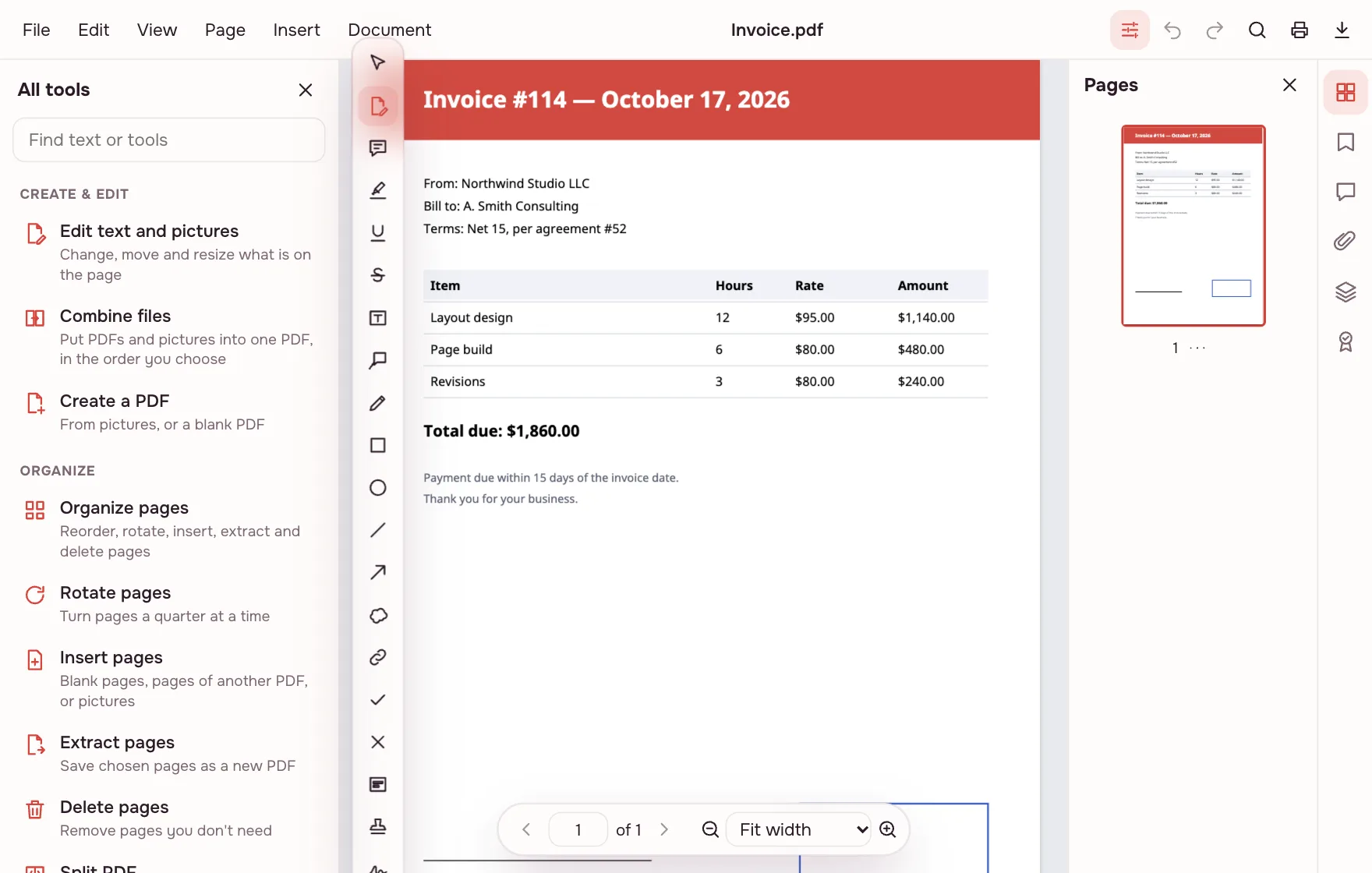Select the comment note tool
The width and height of the screenshot is (1372, 873).
tap(378, 148)
